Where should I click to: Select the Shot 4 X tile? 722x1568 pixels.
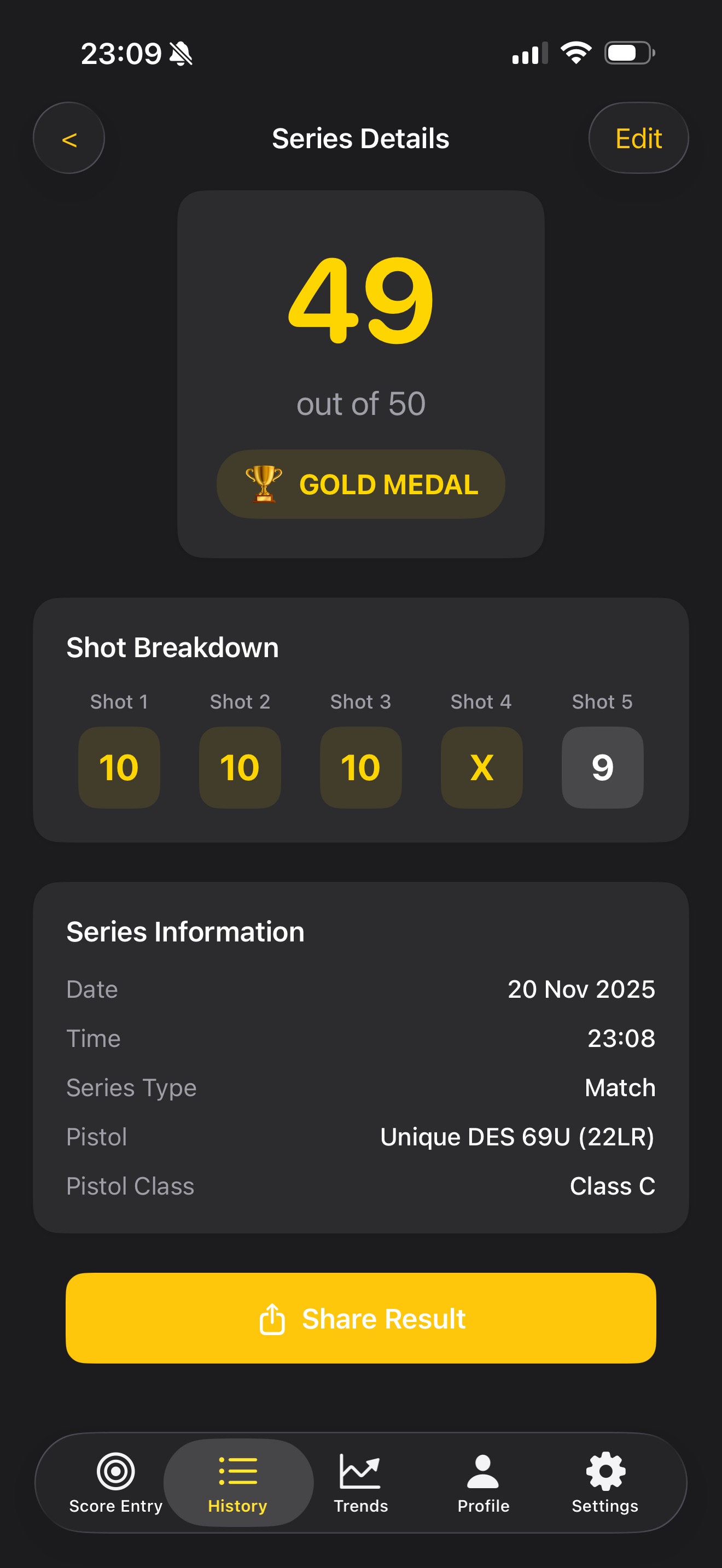click(481, 767)
